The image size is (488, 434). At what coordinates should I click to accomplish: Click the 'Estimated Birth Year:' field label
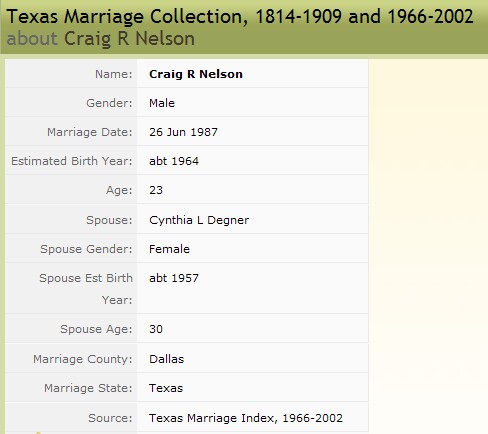(x=72, y=161)
